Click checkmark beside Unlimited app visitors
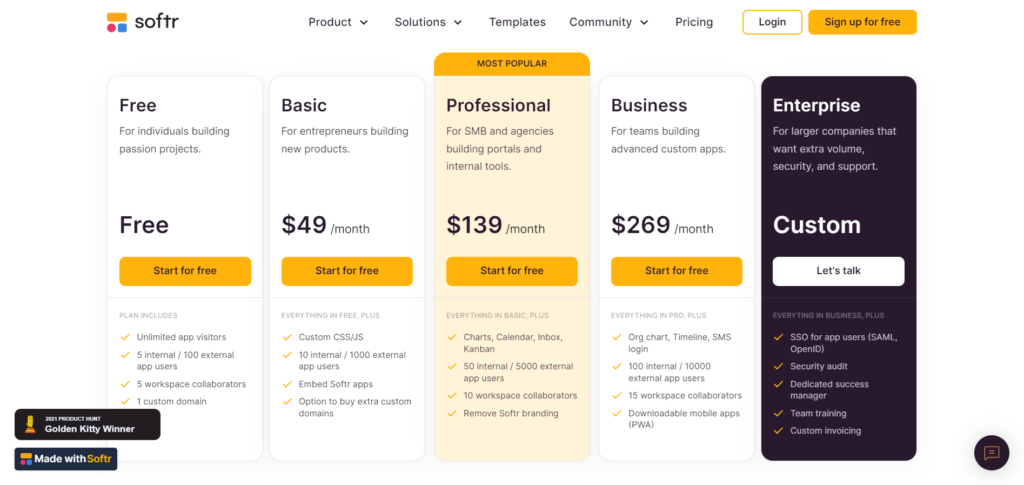Image resolution: width=1024 pixels, height=485 pixels. pyautogui.click(x=125, y=337)
